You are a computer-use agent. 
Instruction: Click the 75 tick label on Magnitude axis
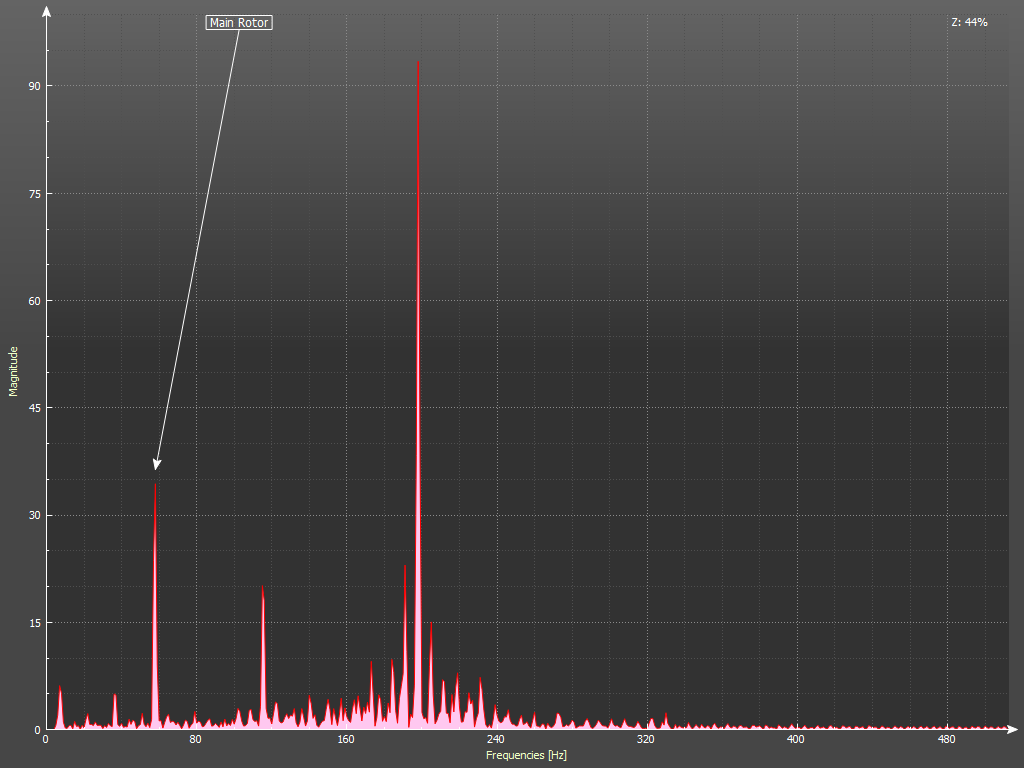pyautogui.click(x=34, y=193)
